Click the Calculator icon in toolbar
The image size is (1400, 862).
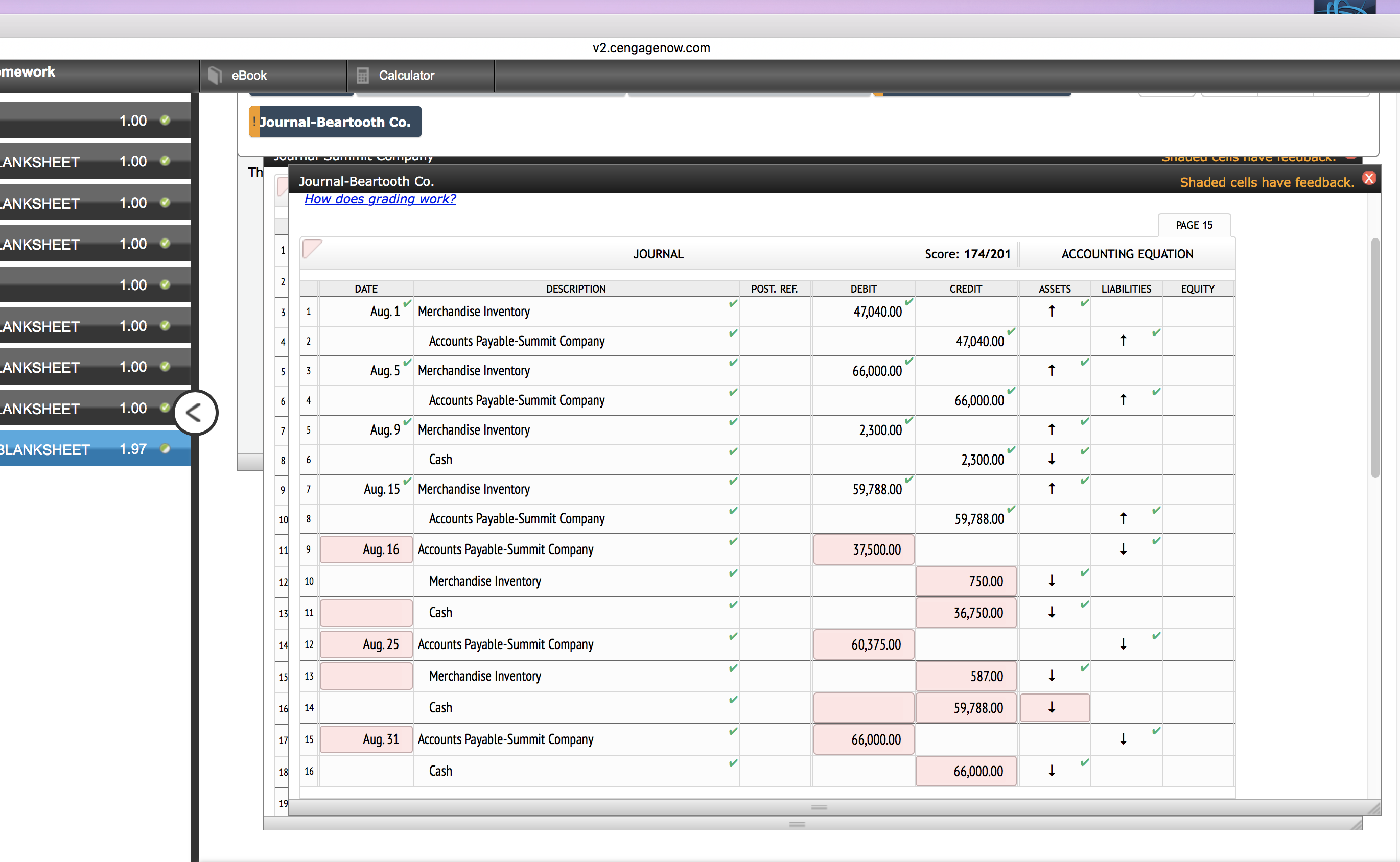(x=362, y=75)
